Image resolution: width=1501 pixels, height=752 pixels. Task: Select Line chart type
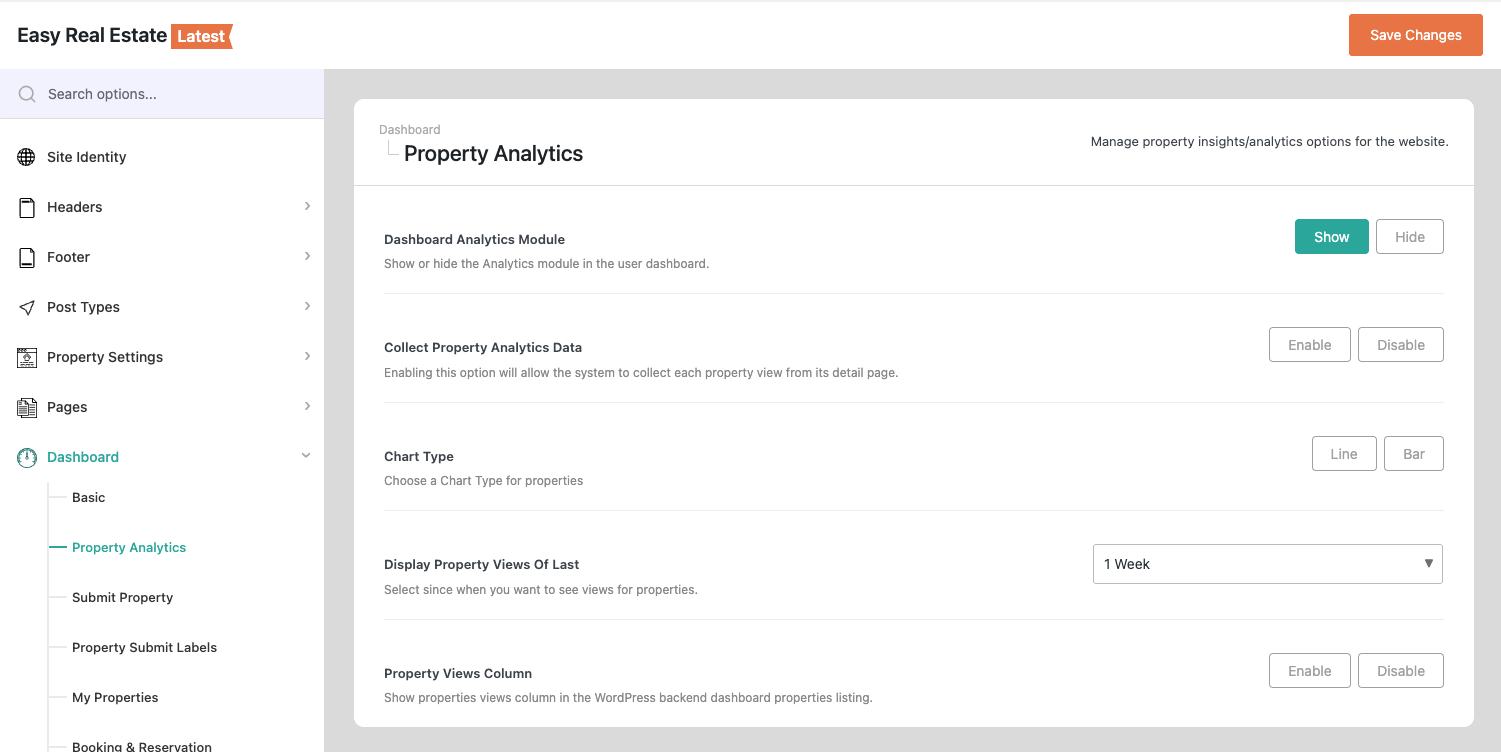coord(1343,454)
